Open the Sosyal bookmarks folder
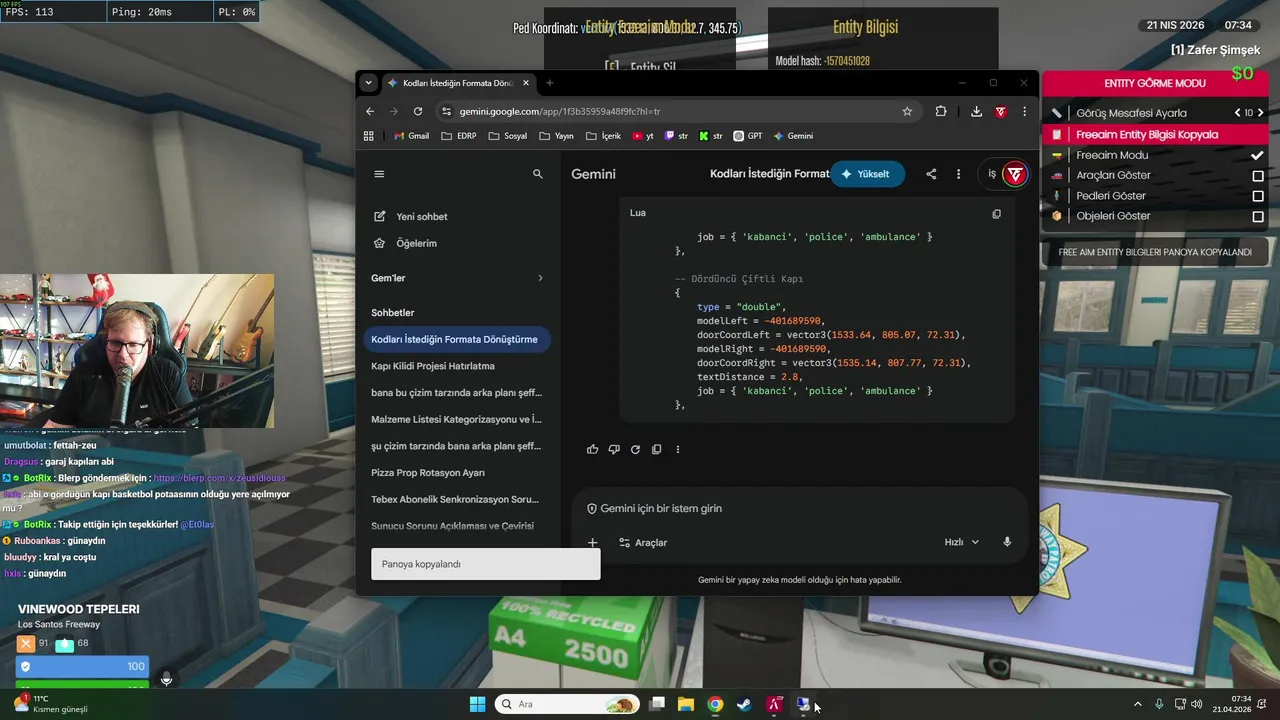This screenshot has height=720, width=1280. (507, 136)
